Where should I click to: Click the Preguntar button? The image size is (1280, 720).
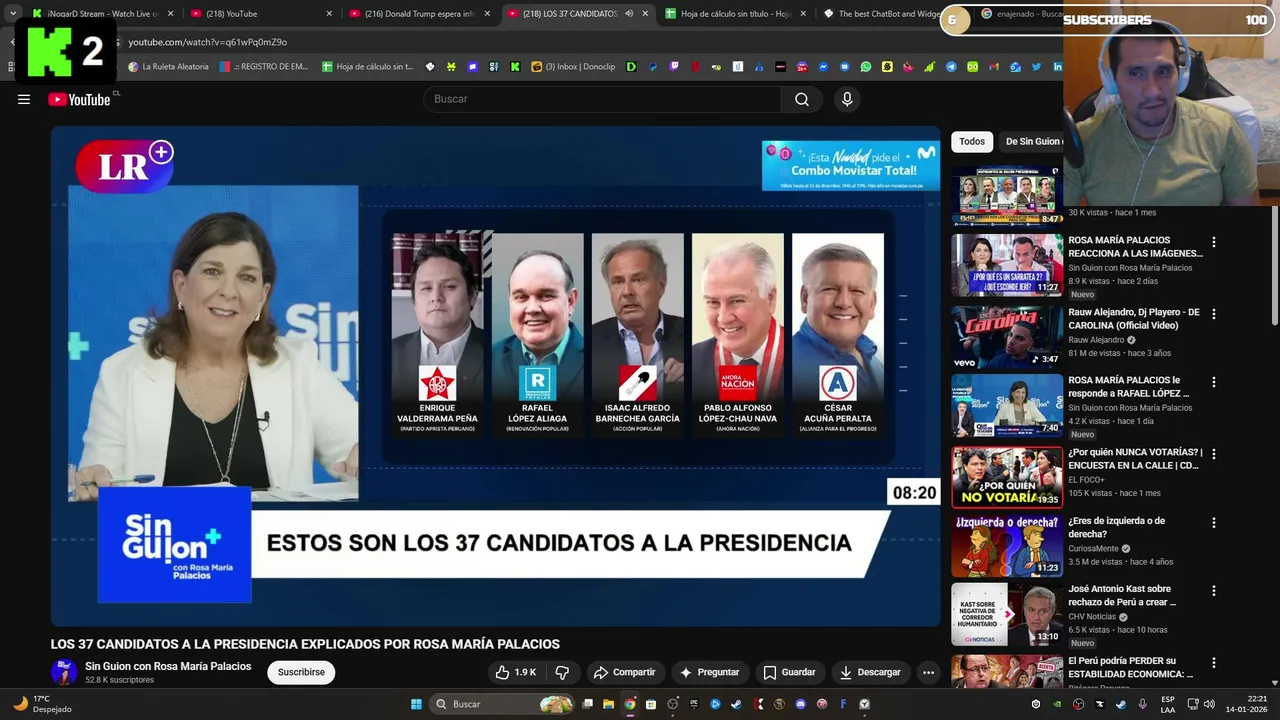[709, 672]
